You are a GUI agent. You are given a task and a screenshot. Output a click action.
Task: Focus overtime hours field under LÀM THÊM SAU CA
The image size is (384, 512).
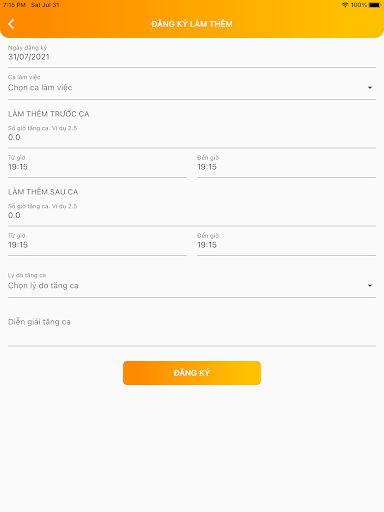coord(192,213)
